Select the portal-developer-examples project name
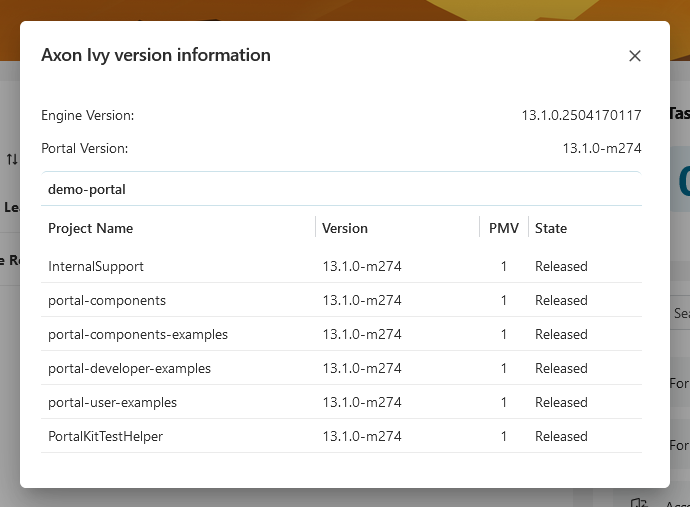The width and height of the screenshot is (690, 507). (129, 368)
